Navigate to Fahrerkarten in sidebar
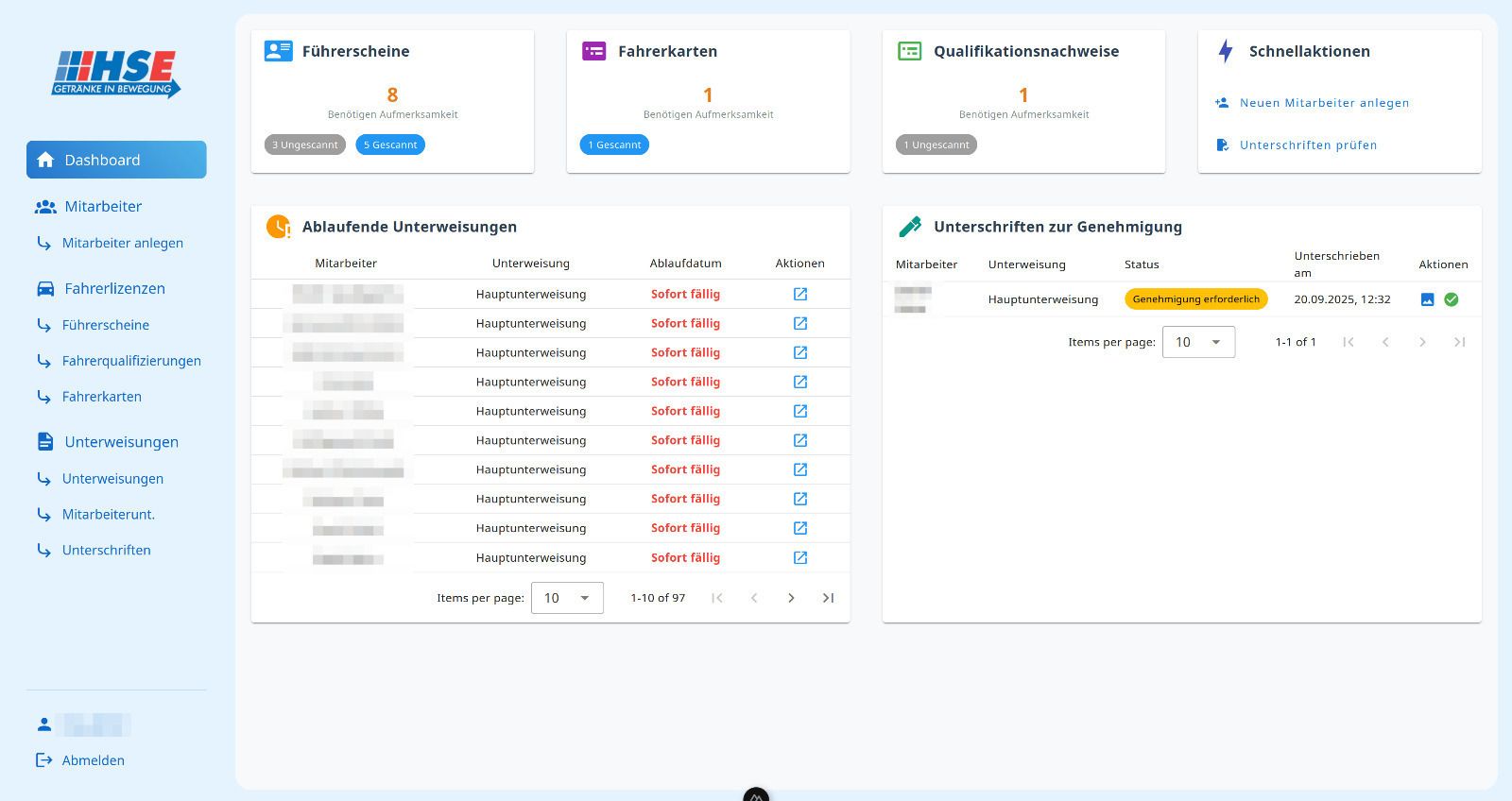Screen dimensions: 1512x801 coord(102,397)
